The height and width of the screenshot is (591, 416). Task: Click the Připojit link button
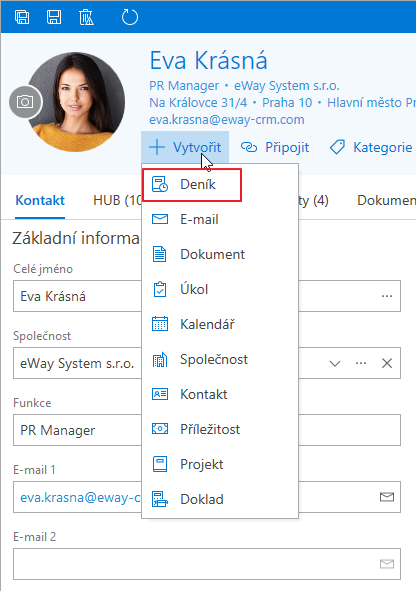[x=275, y=147]
